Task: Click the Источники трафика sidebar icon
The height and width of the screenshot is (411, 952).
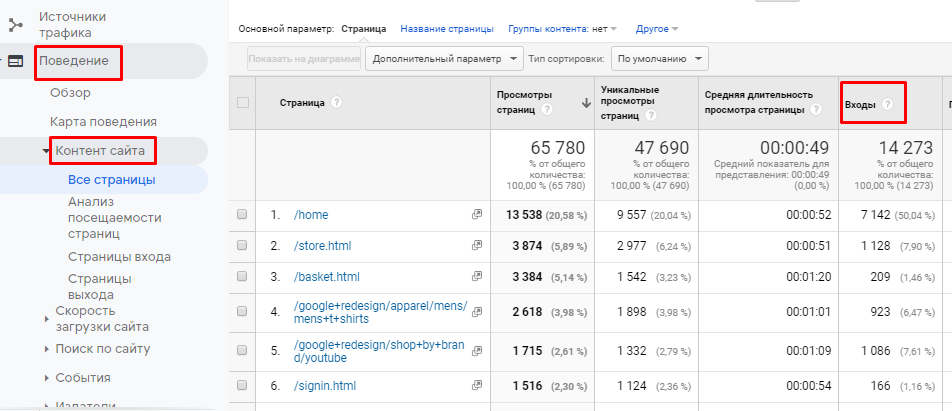Action: pyautogui.click(x=16, y=24)
